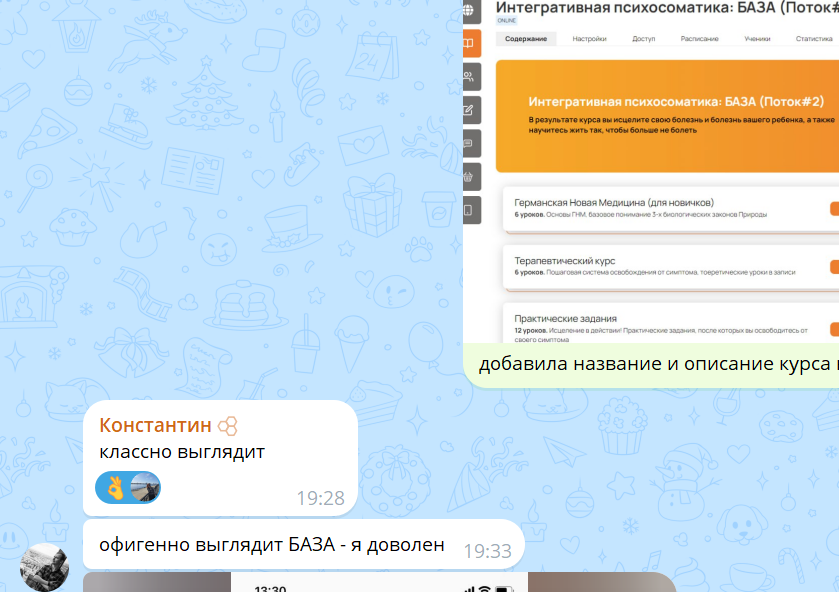
Task: Open the Настройки tab
Action: click(590, 39)
